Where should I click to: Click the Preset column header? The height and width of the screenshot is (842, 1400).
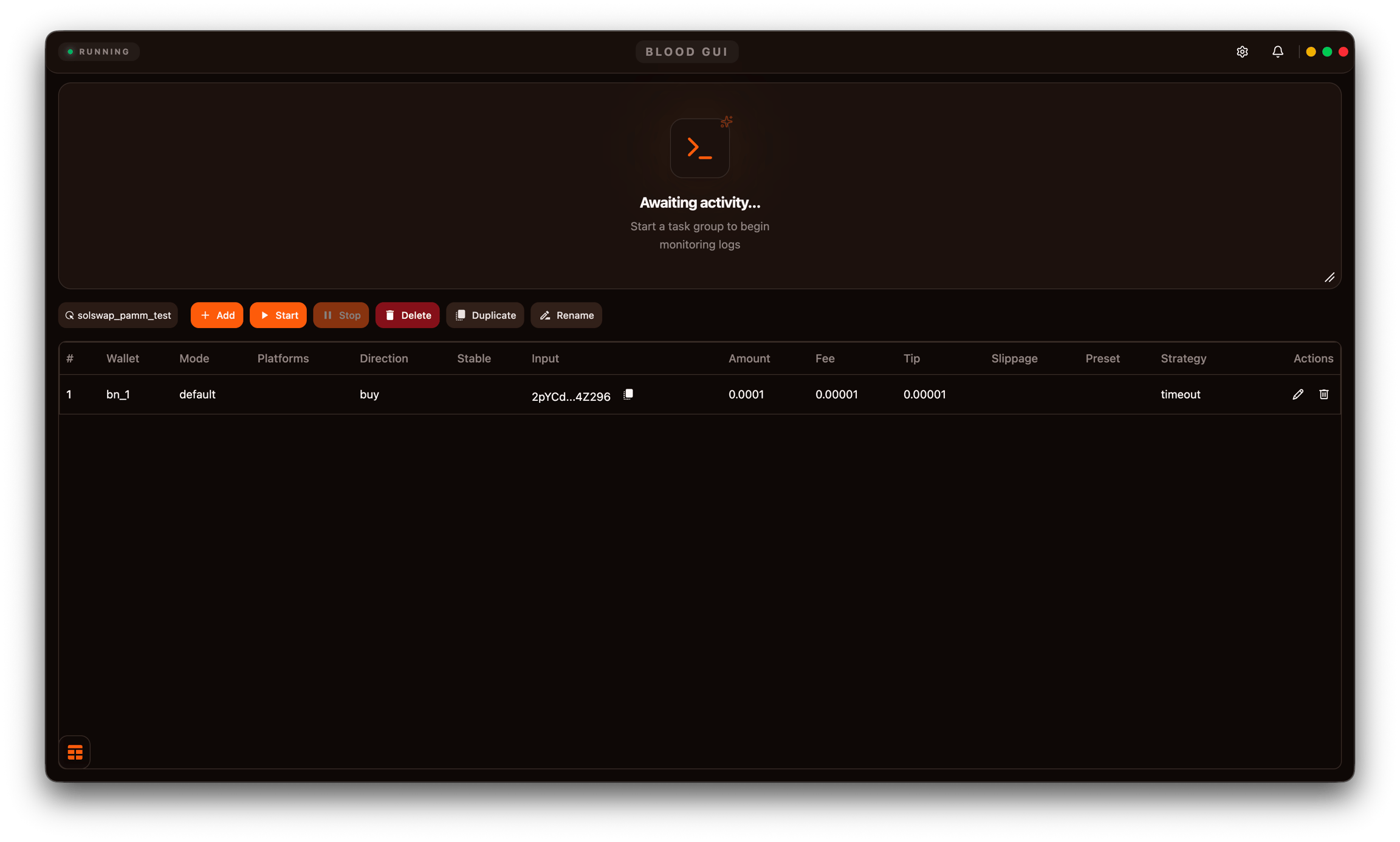coord(1102,358)
